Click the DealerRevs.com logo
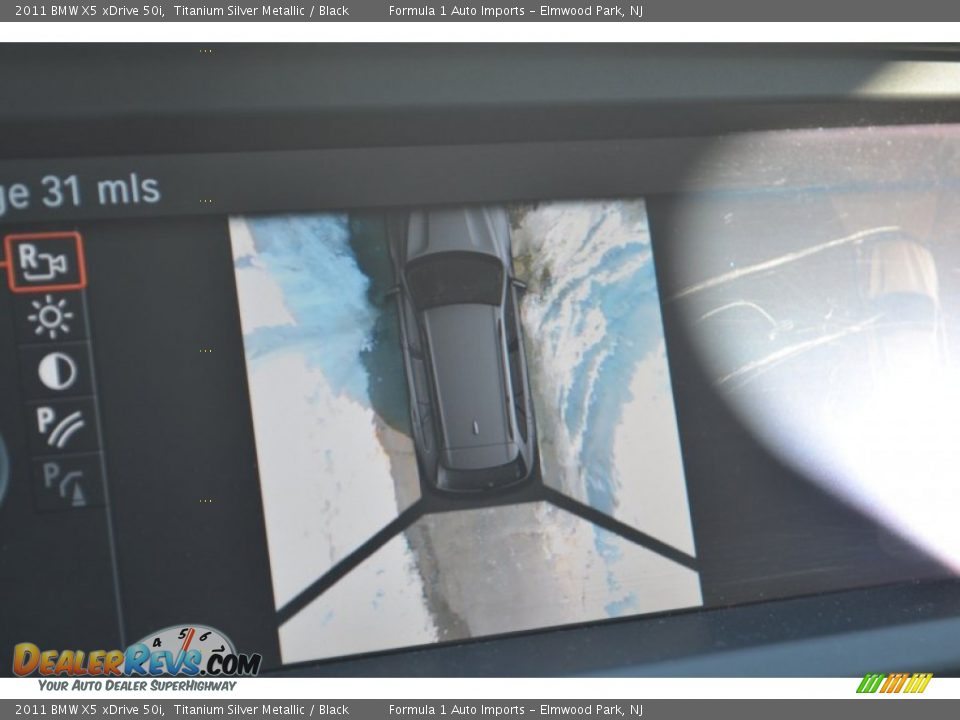The image size is (960, 720). point(136,661)
